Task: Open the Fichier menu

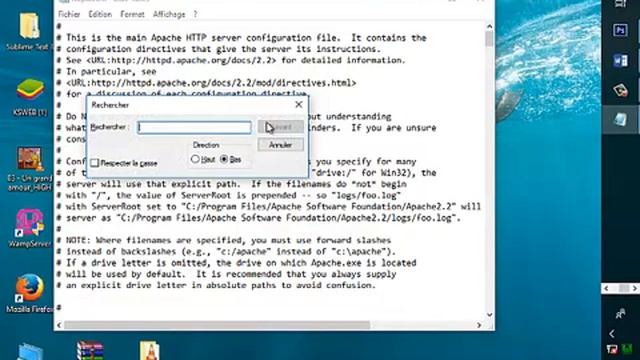Action: (x=69, y=14)
